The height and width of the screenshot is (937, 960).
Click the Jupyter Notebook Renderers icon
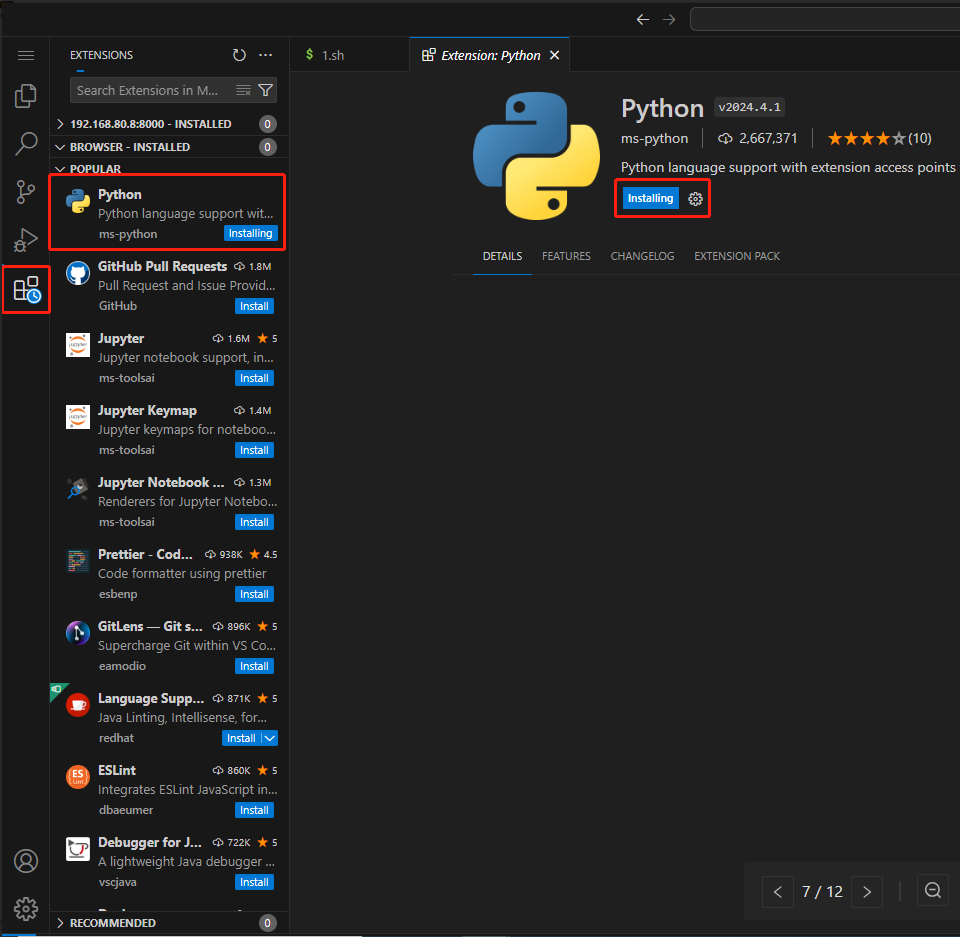click(78, 489)
